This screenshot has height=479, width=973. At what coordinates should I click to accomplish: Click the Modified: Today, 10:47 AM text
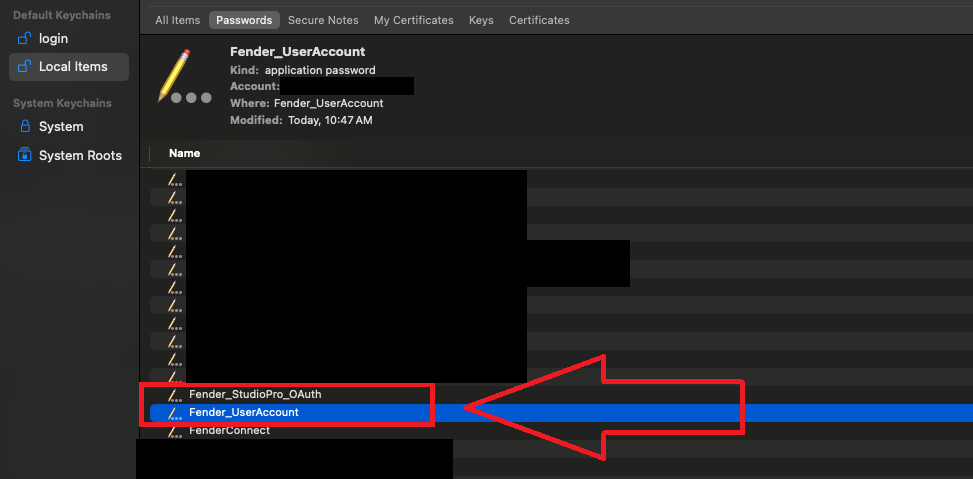pyautogui.click(x=301, y=120)
